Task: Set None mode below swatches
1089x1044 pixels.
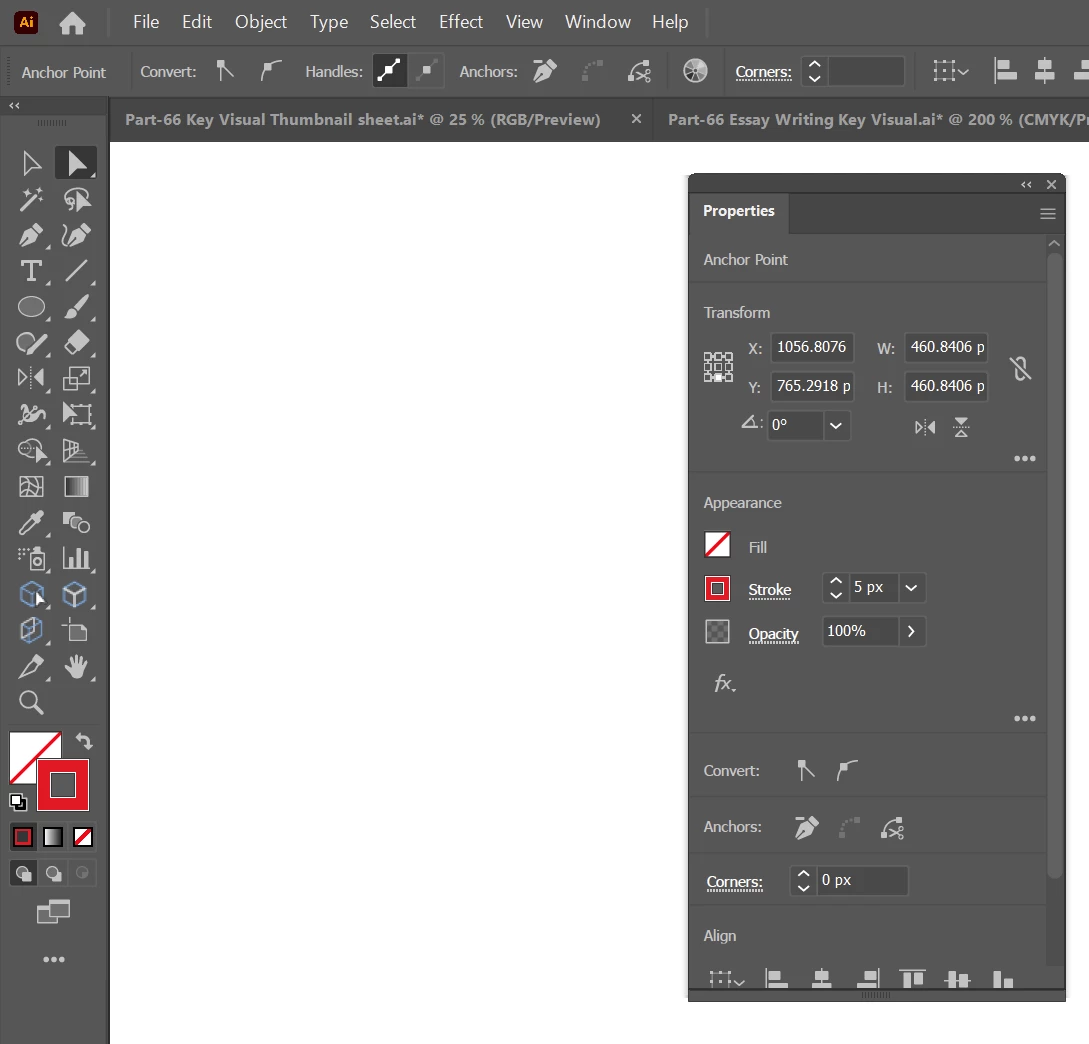Action: [83, 837]
